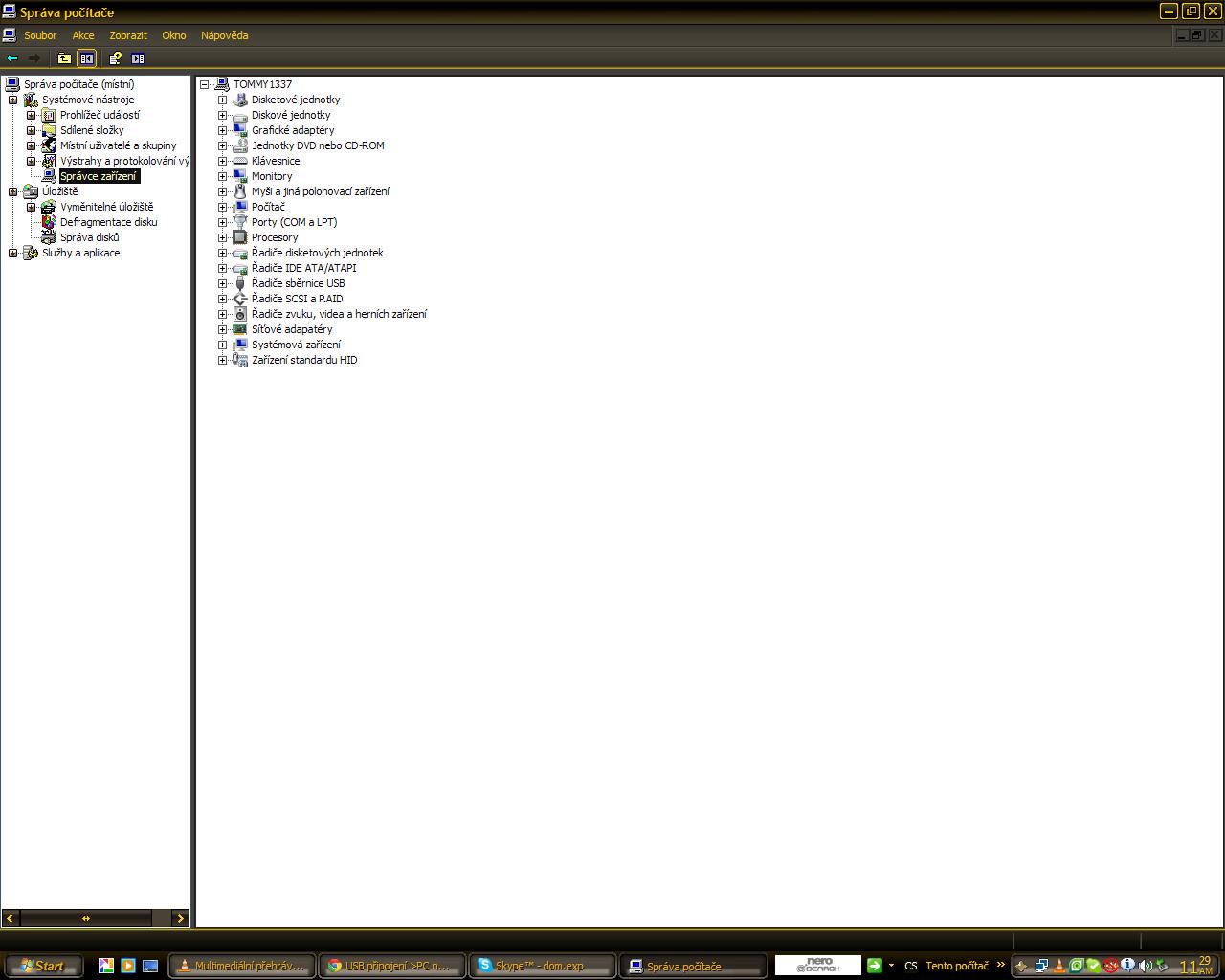Screen dimensions: 1225x980
Task: Click the Nero Search box in taskbar
Action: point(817,966)
